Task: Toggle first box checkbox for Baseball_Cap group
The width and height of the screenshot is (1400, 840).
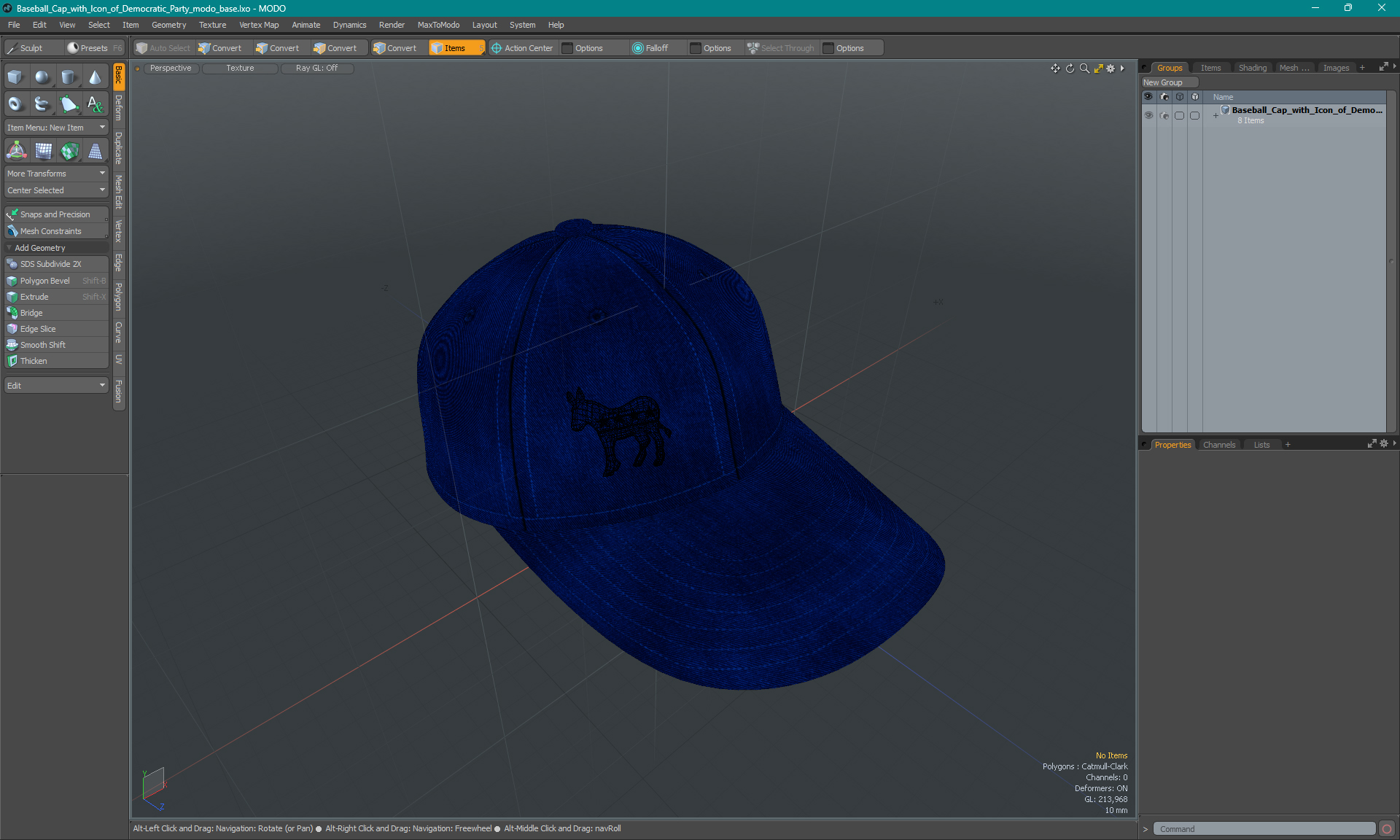Action: point(1179,115)
